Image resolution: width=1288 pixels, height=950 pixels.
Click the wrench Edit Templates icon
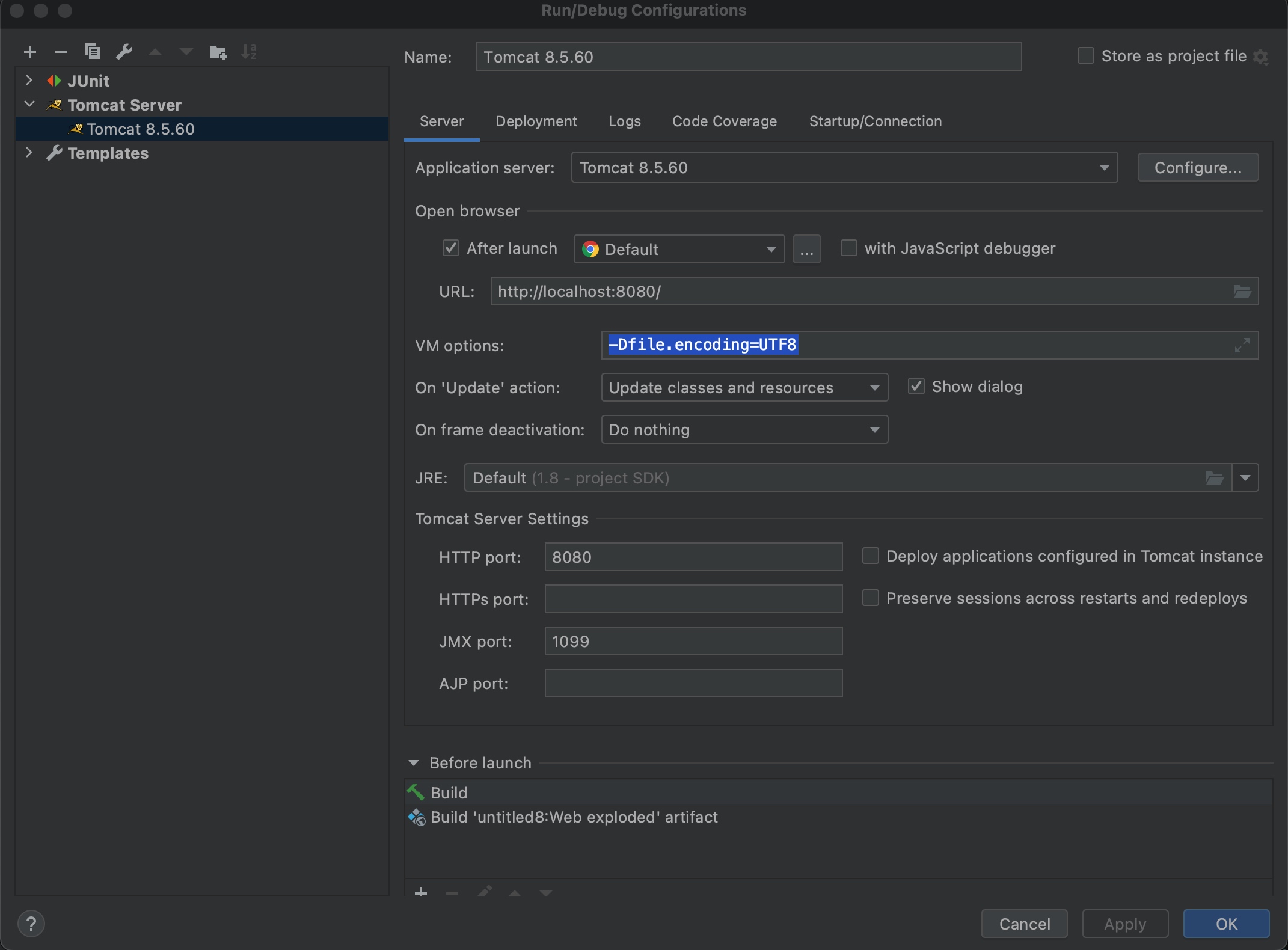click(x=124, y=52)
